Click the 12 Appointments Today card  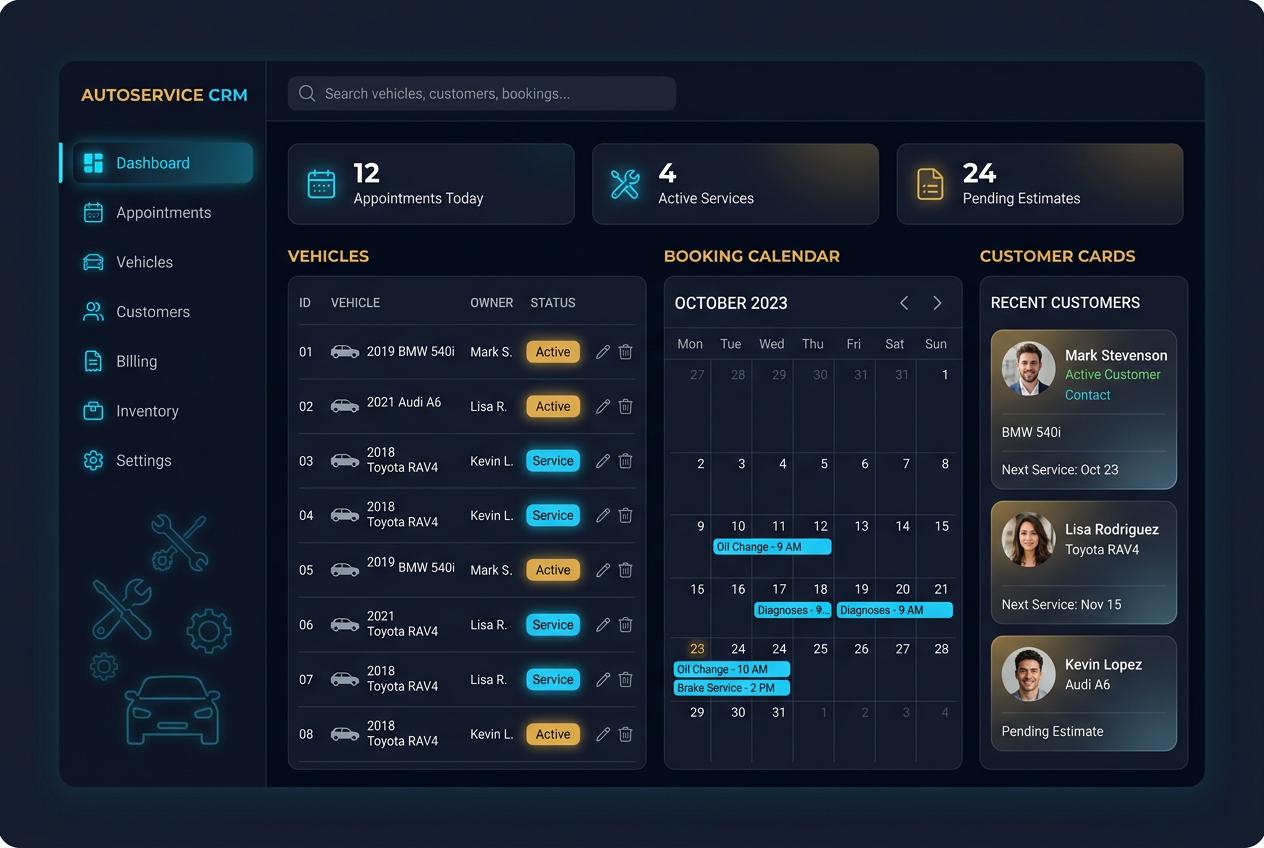(x=431, y=184)
